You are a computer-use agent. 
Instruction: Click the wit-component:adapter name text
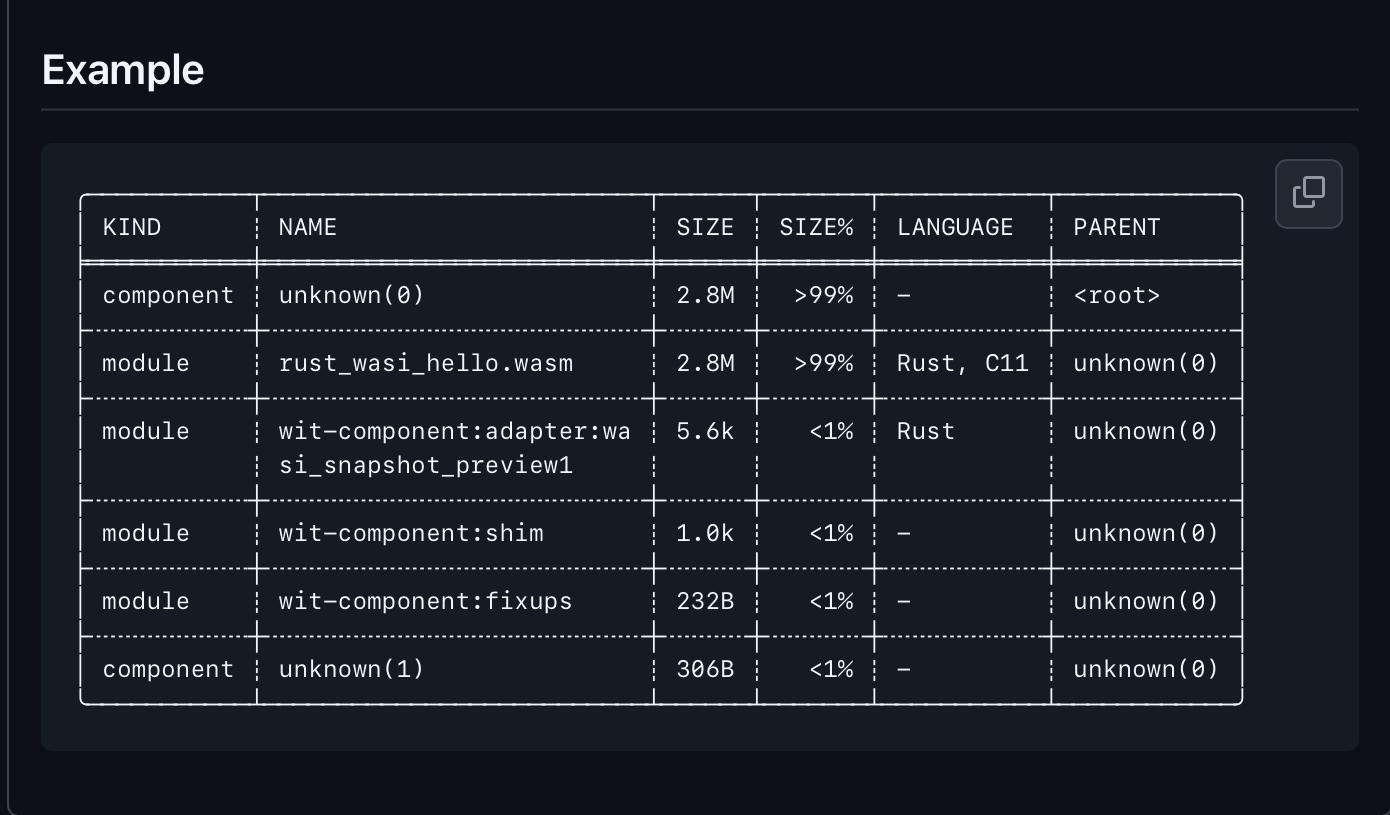[x=454, y=431]
